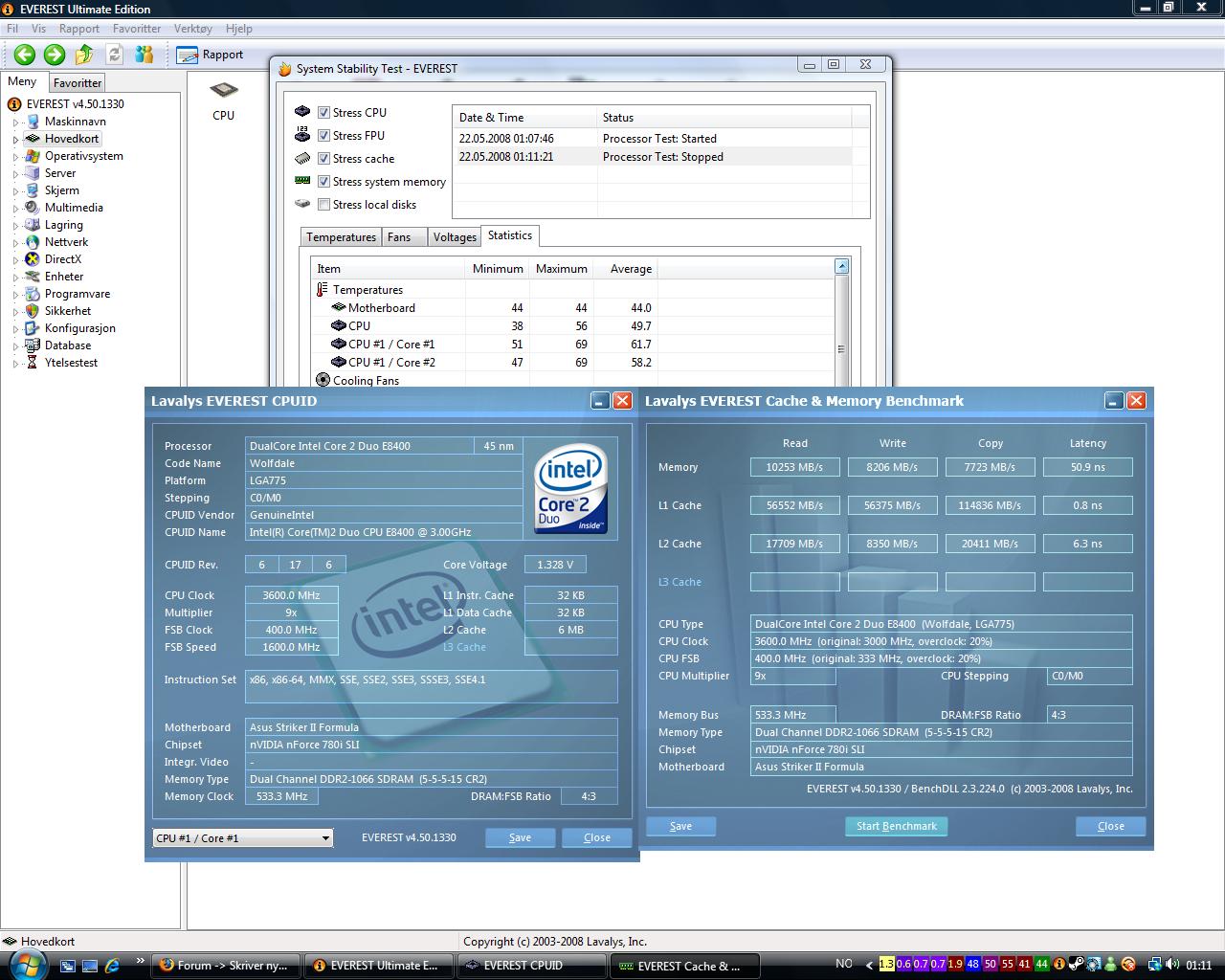Image resolution: width=1225 pixels, height=980 pixels.
Task: Save the Cache & Memory Benchmark results
Action: point(680,826)
